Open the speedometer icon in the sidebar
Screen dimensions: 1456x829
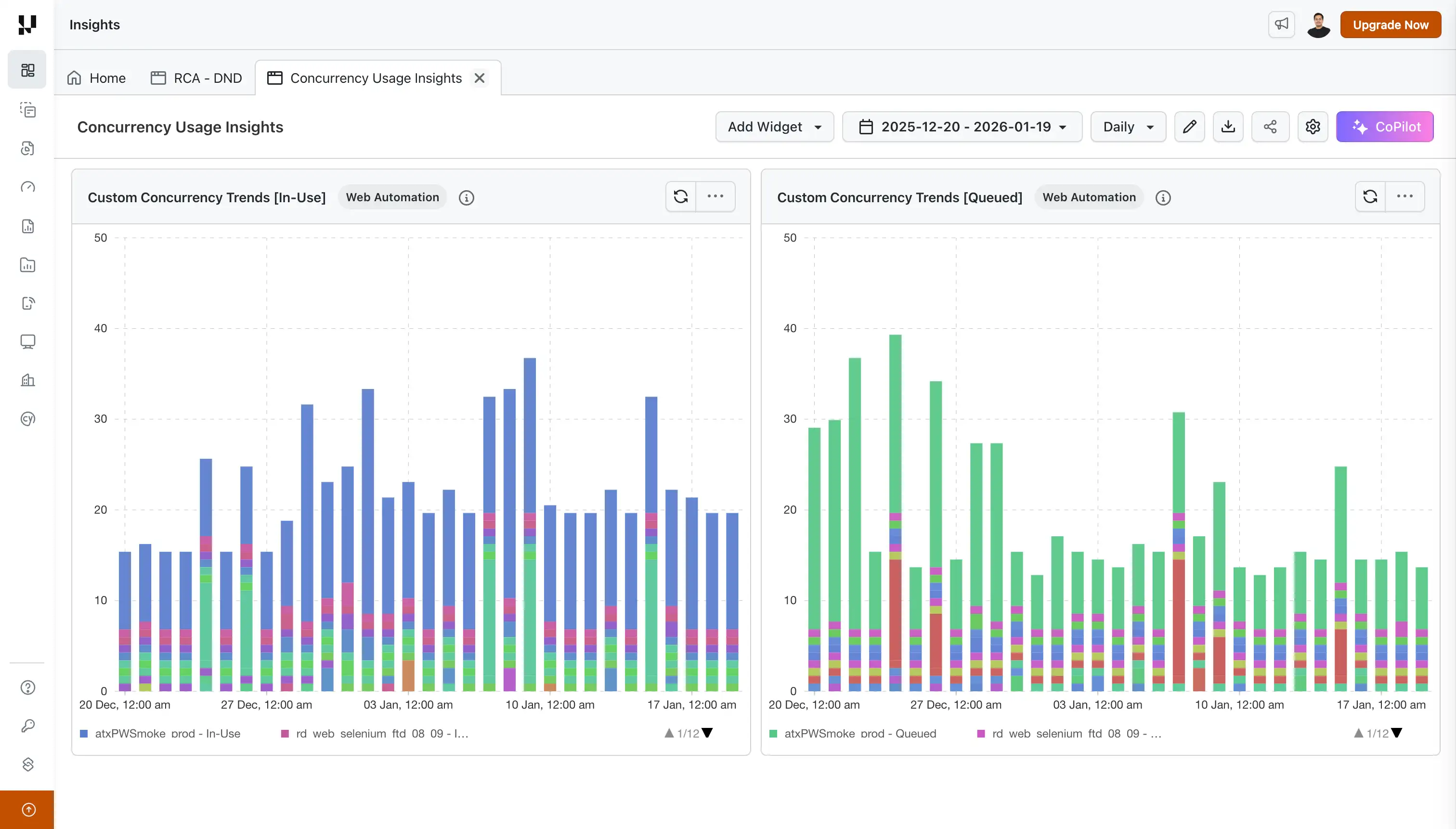(x=27, y=187)
